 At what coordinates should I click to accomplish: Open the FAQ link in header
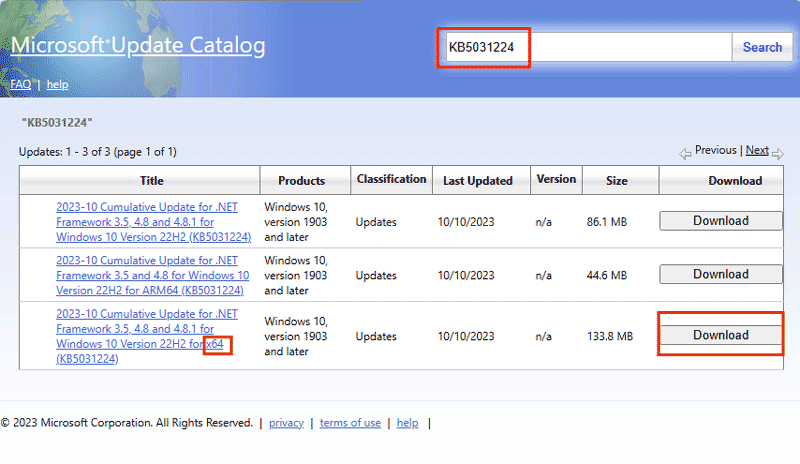pyautogui.click(x=20, y=84)
